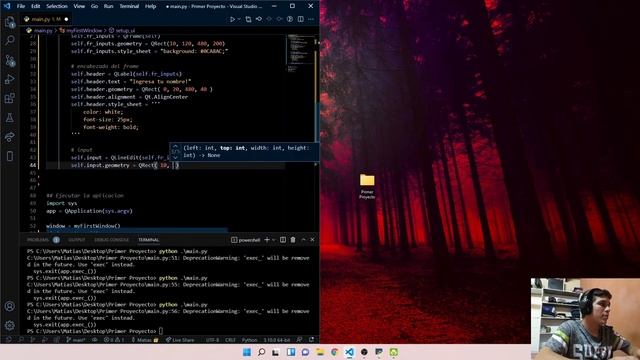The width and height of the screenshot is (640, 360).
Task: Run the Python file with play button
Action: click(232, 19)
